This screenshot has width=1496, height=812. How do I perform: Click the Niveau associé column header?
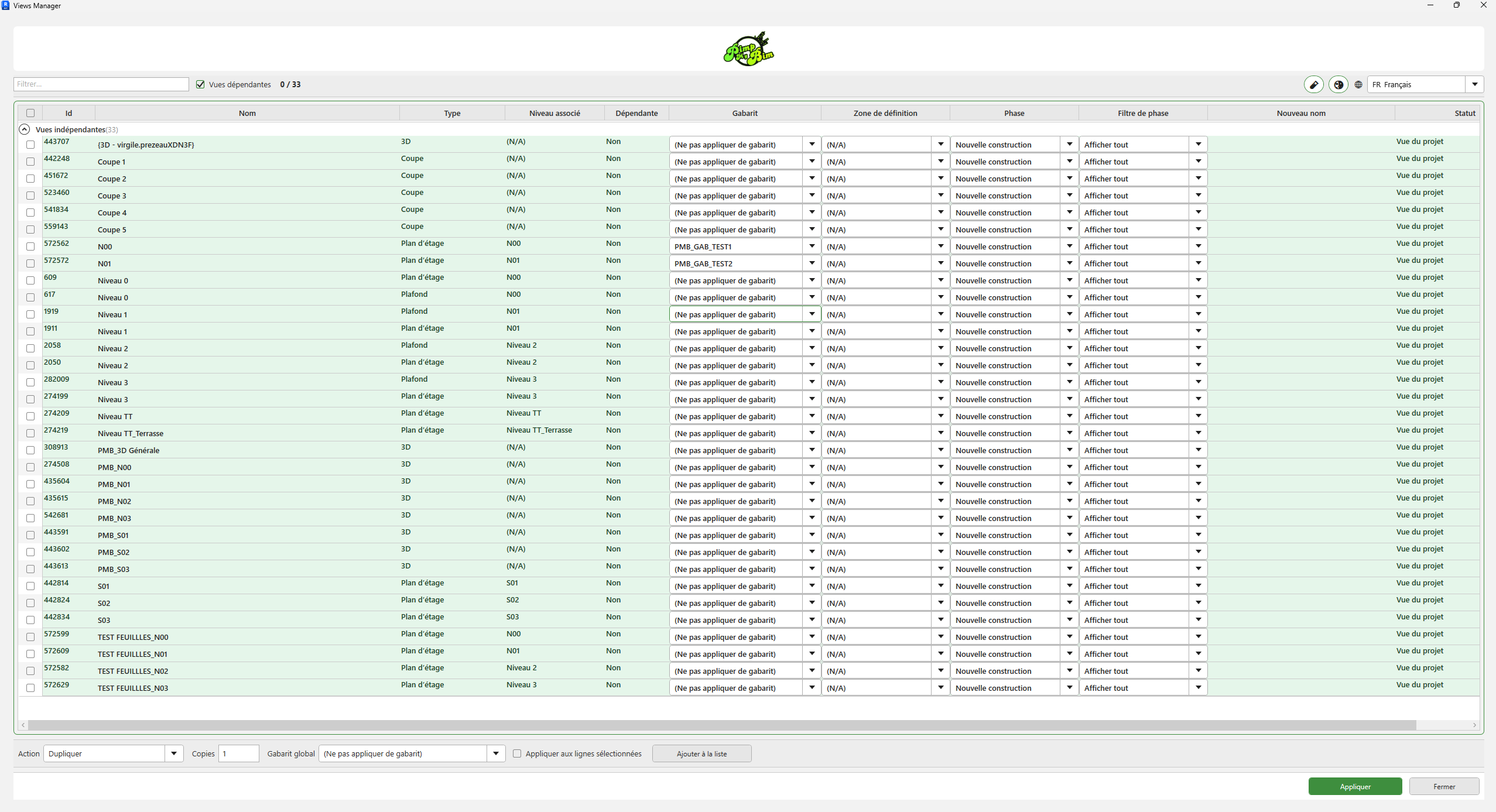click(x=554, y=113)
